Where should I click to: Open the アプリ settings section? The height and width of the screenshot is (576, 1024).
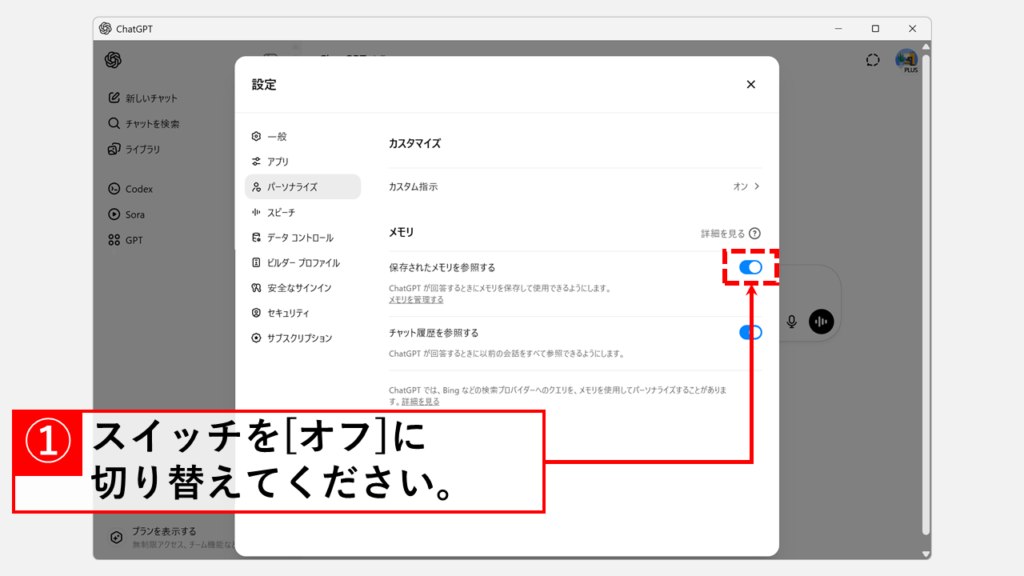302,161
